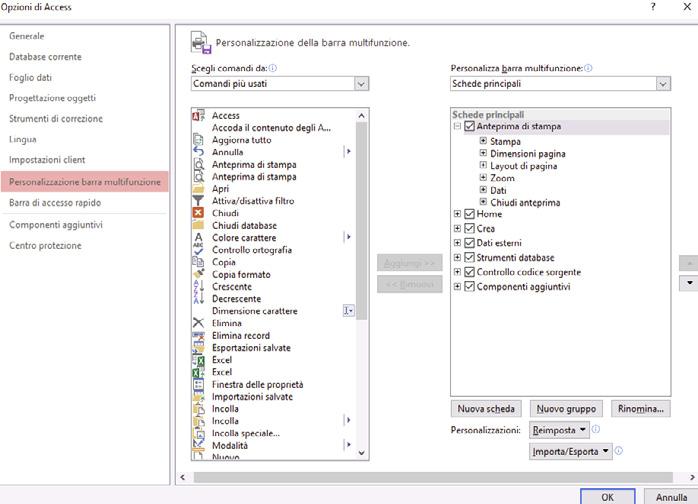
Task: Click the Importazioni salvate icon
Action: [198, 396]
